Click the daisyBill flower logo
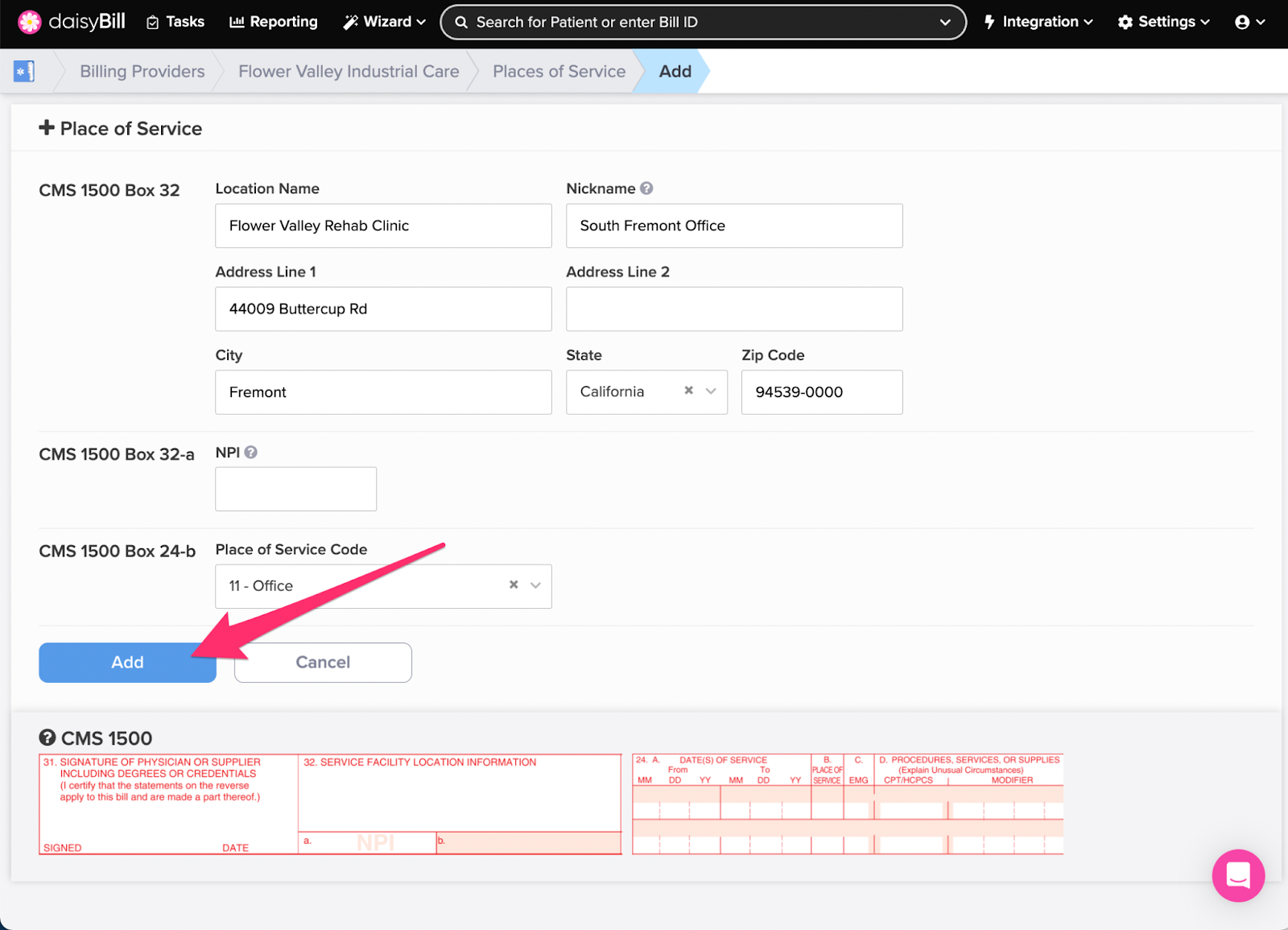This screenshot has width=1288, height=930. coord(30,22)
